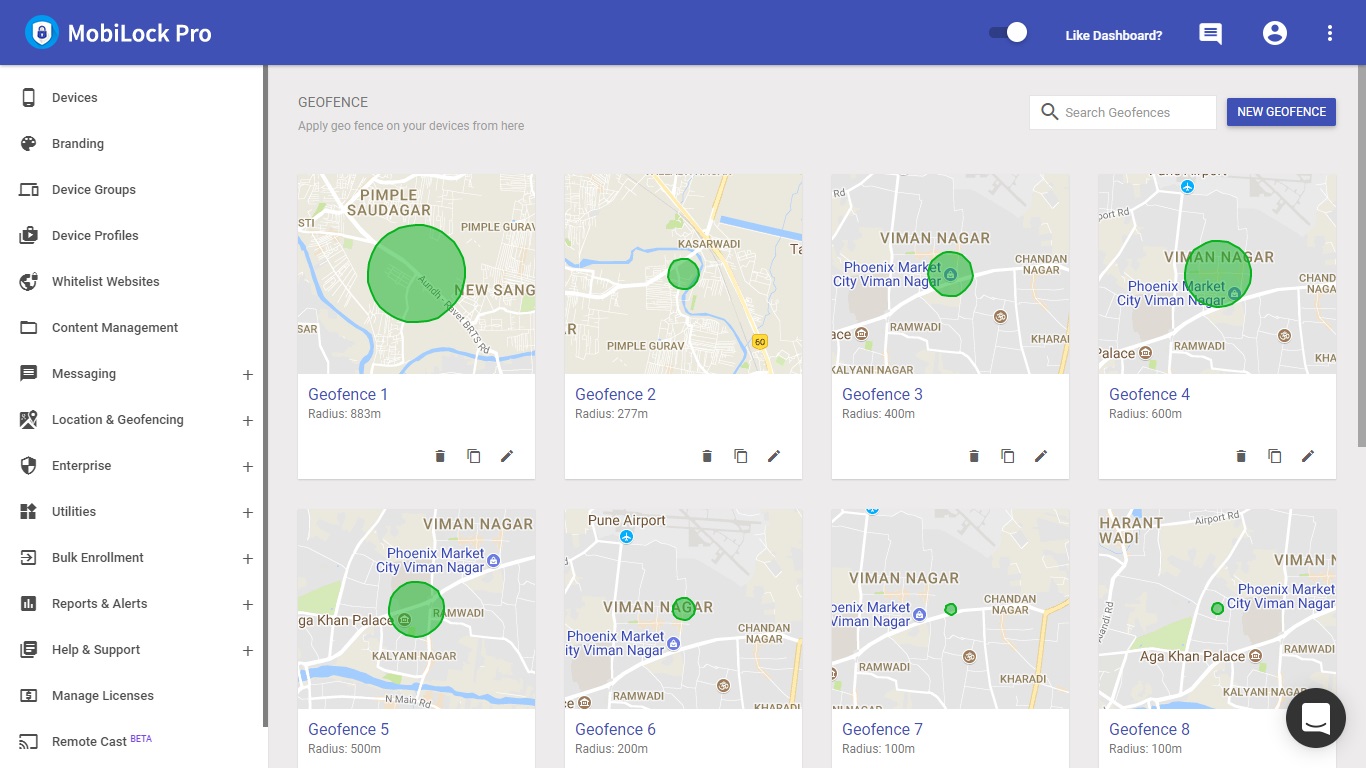Open the three-dot more options menu
The width and height of the screenshot is (1366, 768).
(x=1329, y=33)
